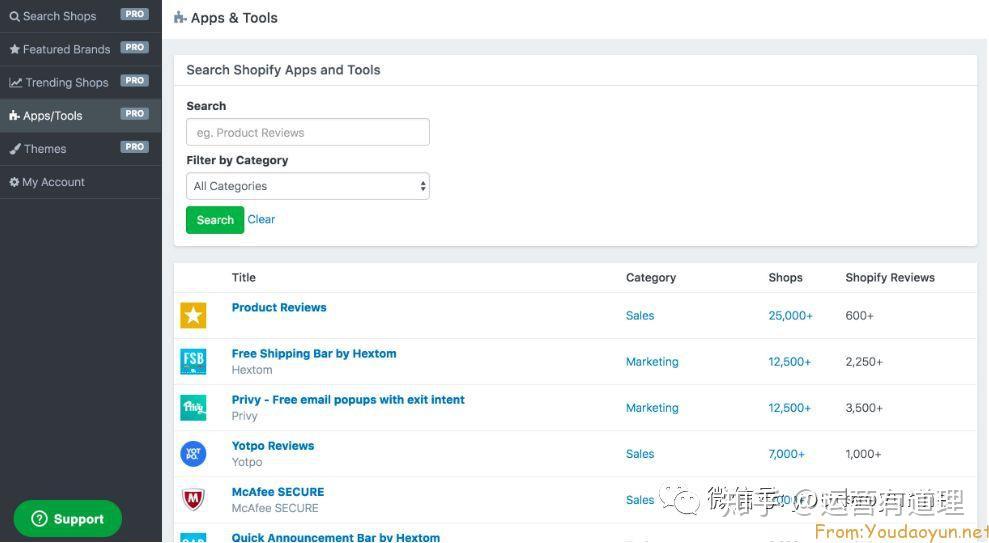Click Marketing category in Privy row

point(652,407)
